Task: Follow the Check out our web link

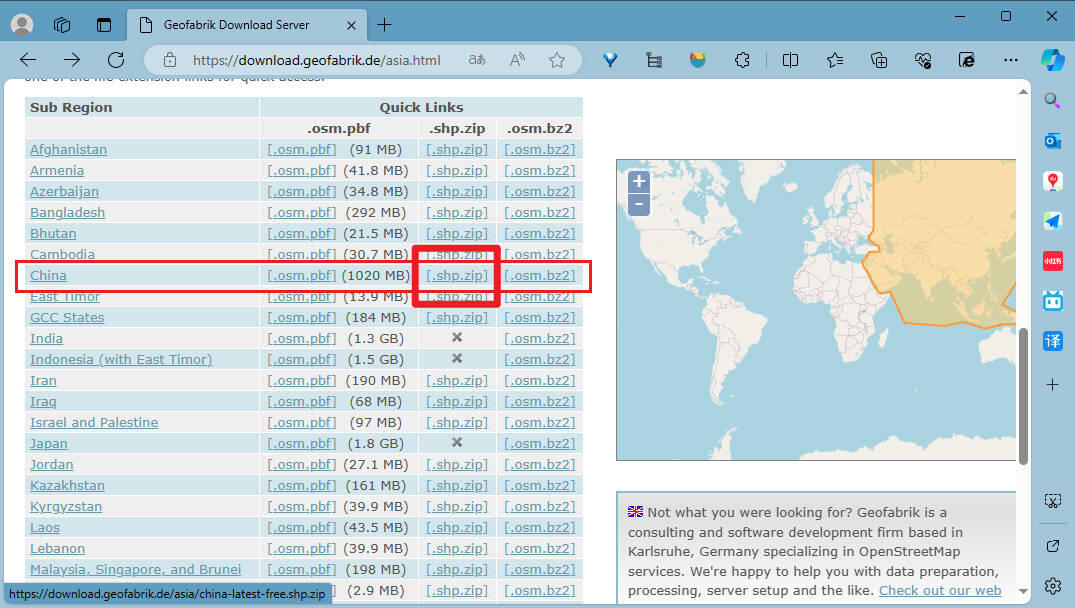Action: coord(940,590)
